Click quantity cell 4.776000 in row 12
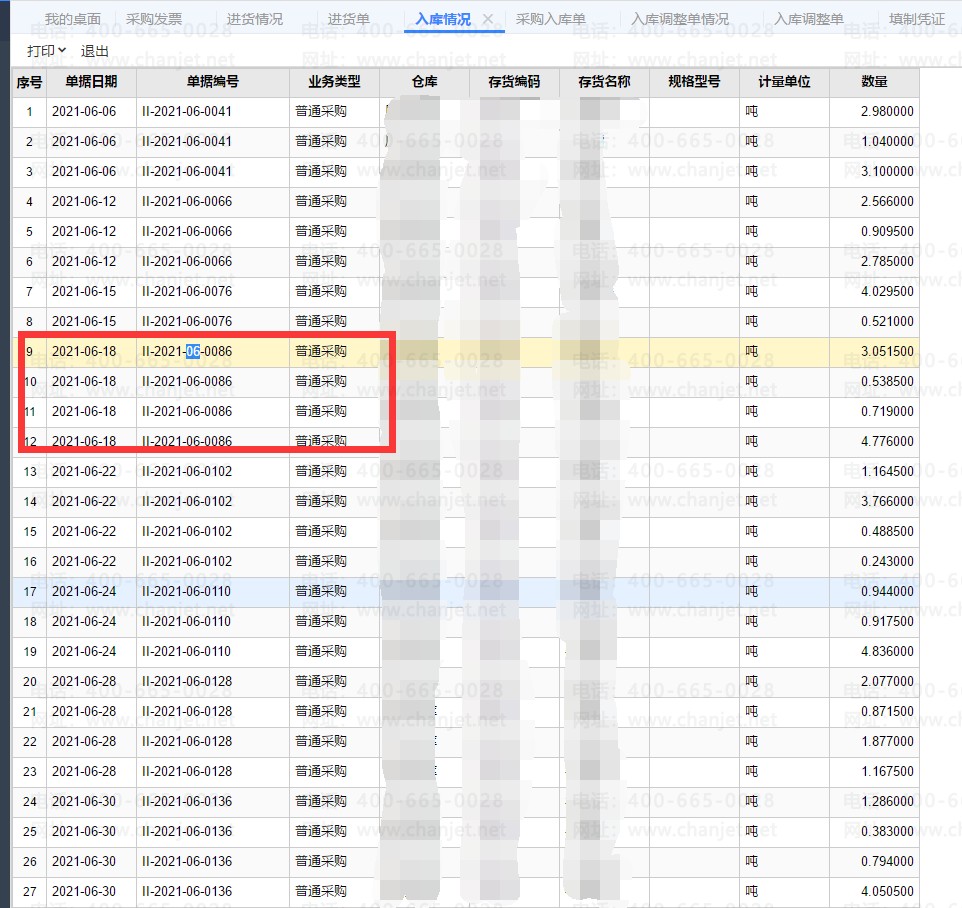This screenshot has width=962, height=908. [886, 442]
